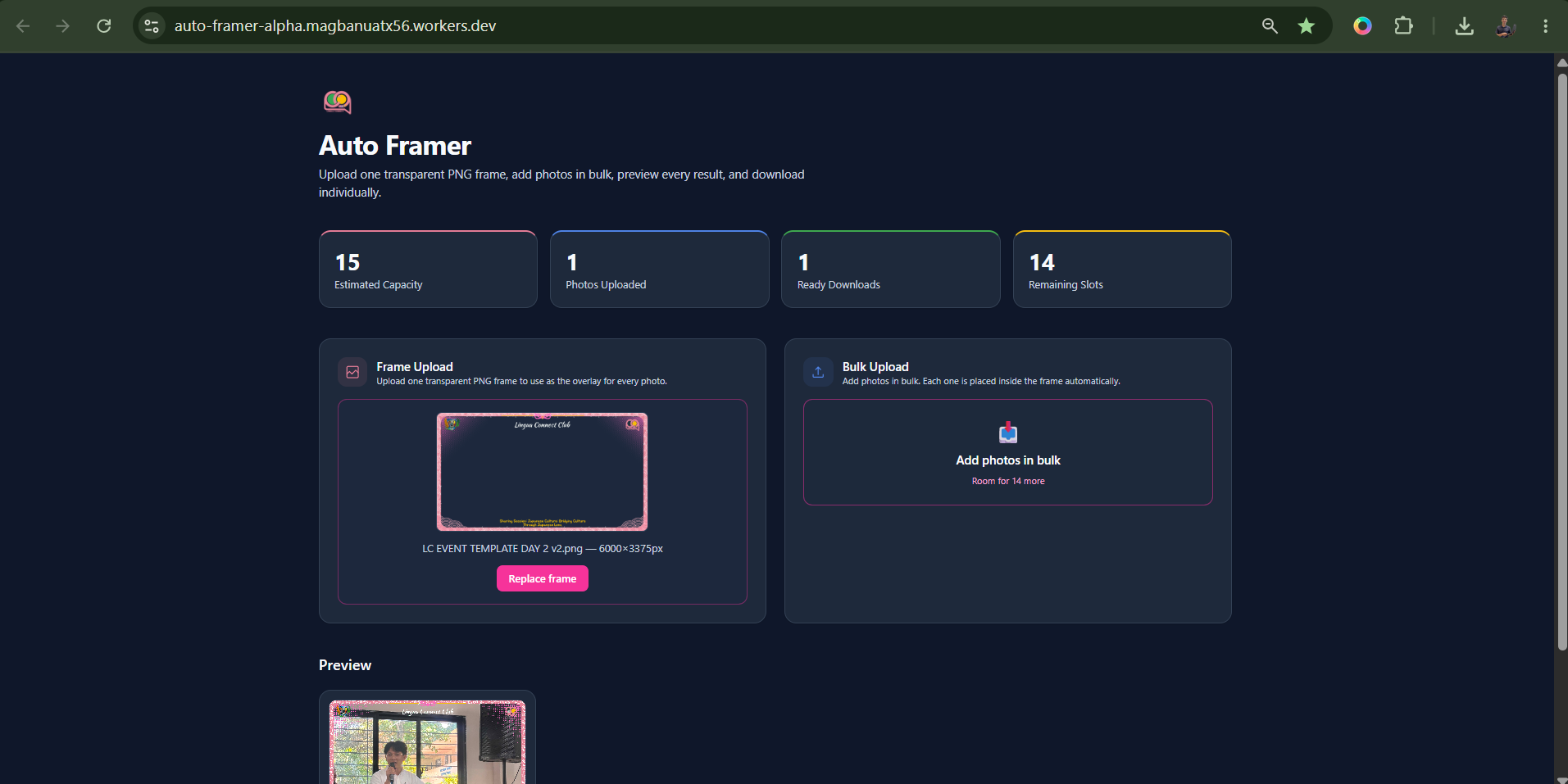Click the browser forward arrow
The width and height of the screenshot is (1568, 784).
tap(62, 26)
